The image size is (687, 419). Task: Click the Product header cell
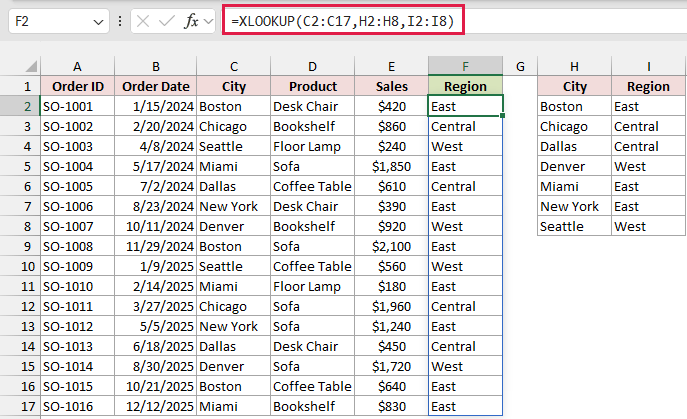[312, 86]
